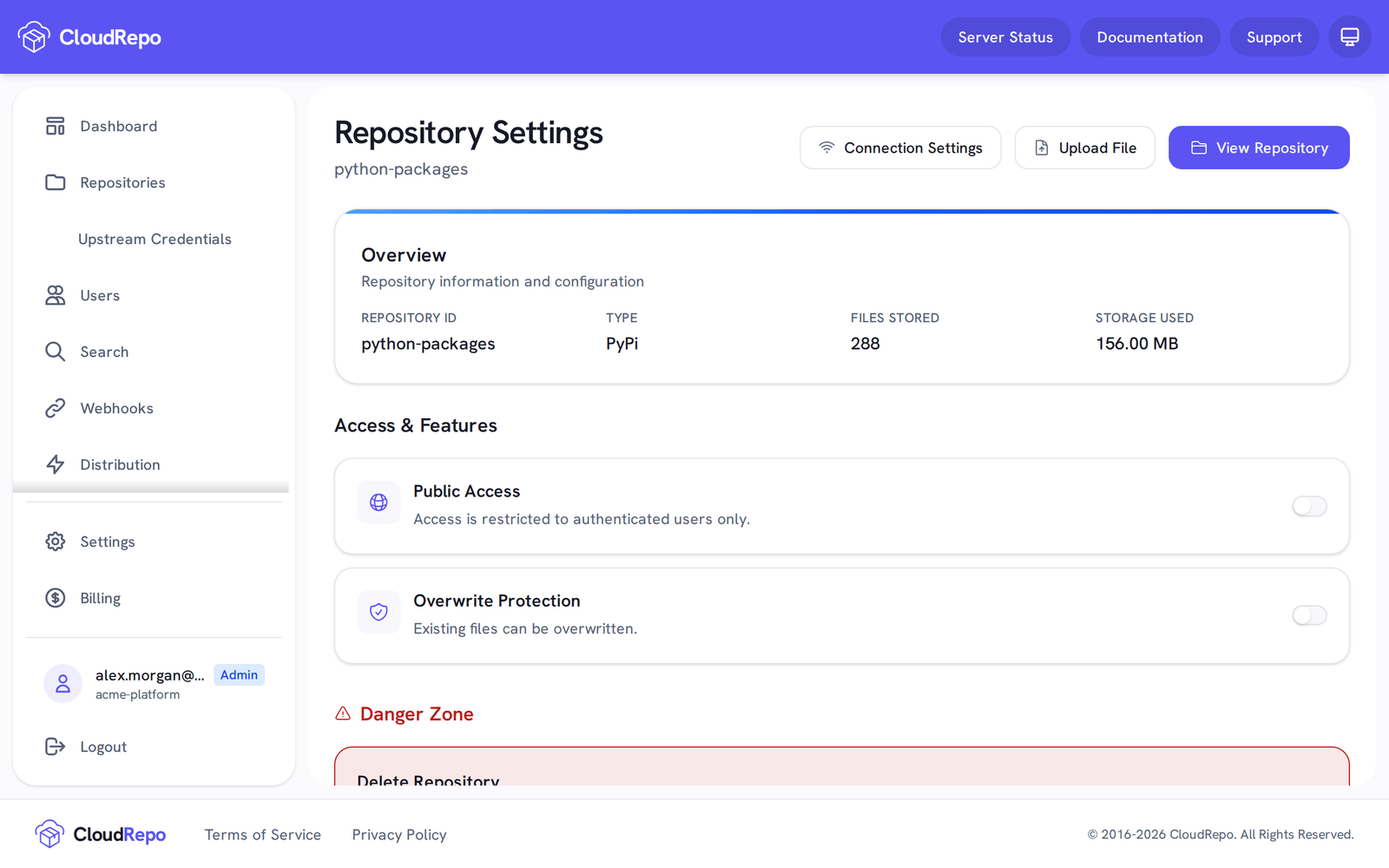Click the acme-platform organization name

(137, 694)
